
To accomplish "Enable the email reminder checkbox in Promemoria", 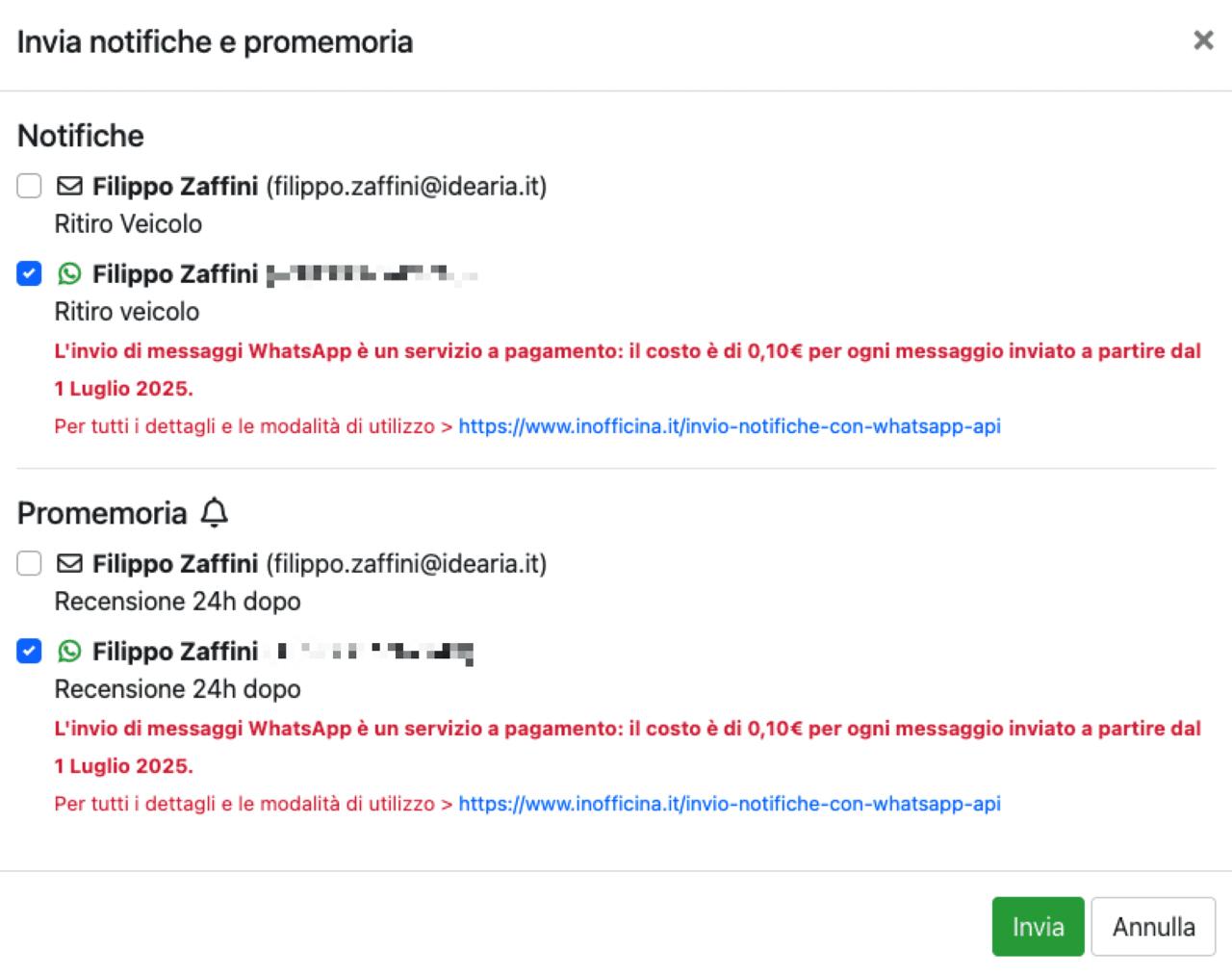I will click(29, 563).
